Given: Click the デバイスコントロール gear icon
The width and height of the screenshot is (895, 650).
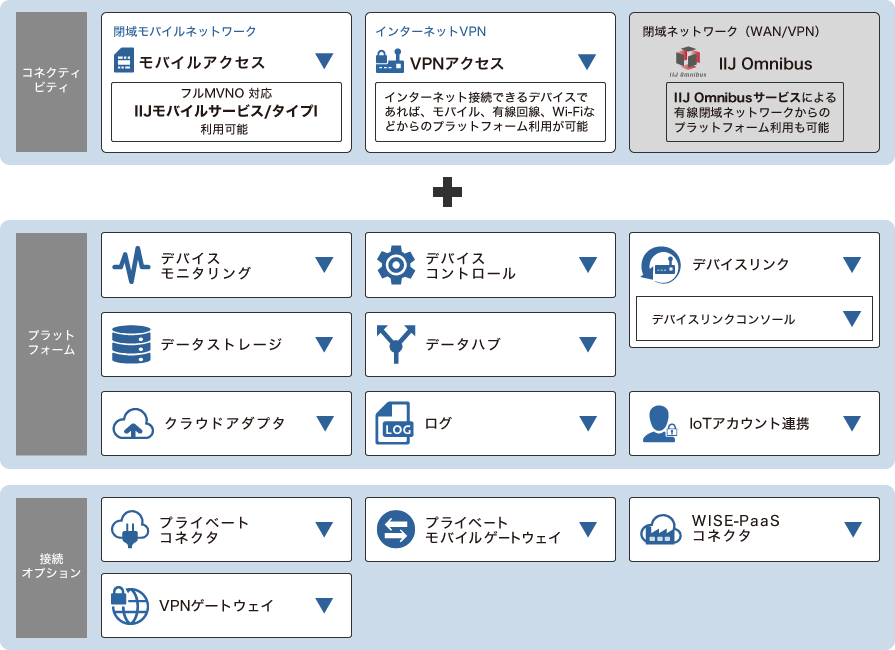Looking at the screenshot, I should click(x=396, y=265).
